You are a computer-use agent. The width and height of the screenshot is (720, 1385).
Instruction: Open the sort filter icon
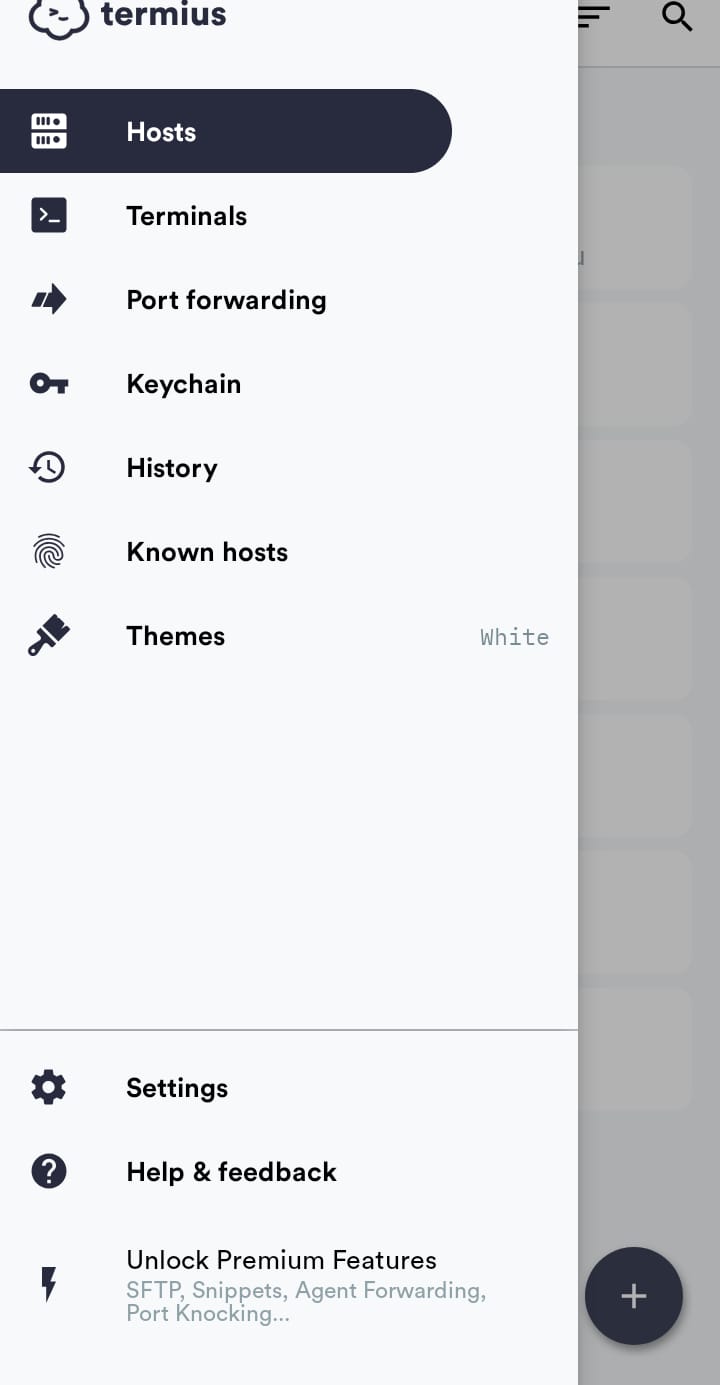[x=594, y=16]
